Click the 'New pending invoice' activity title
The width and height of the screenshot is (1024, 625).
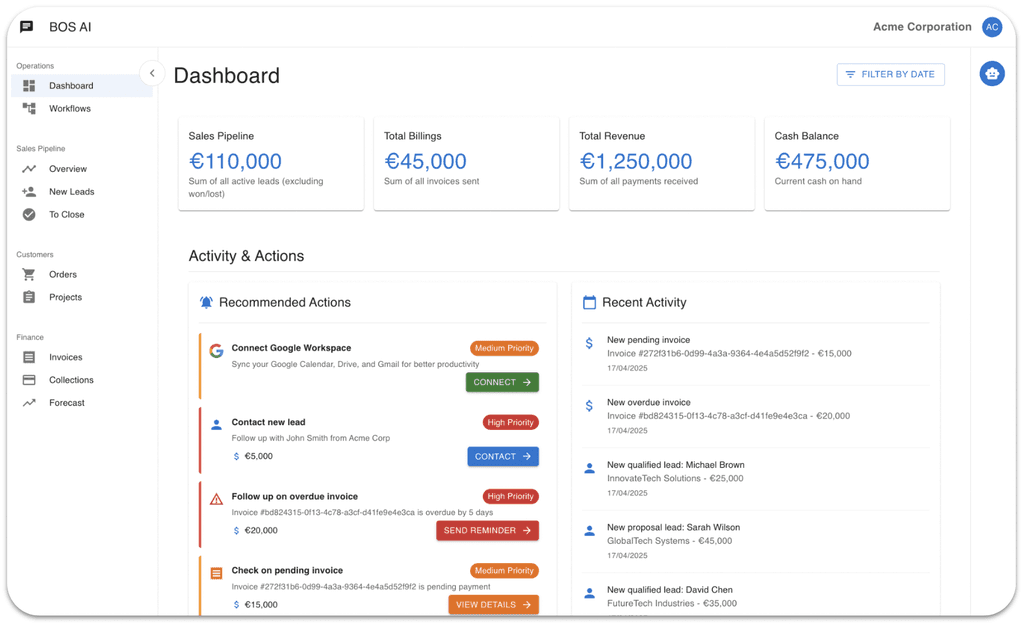point(648,340)
